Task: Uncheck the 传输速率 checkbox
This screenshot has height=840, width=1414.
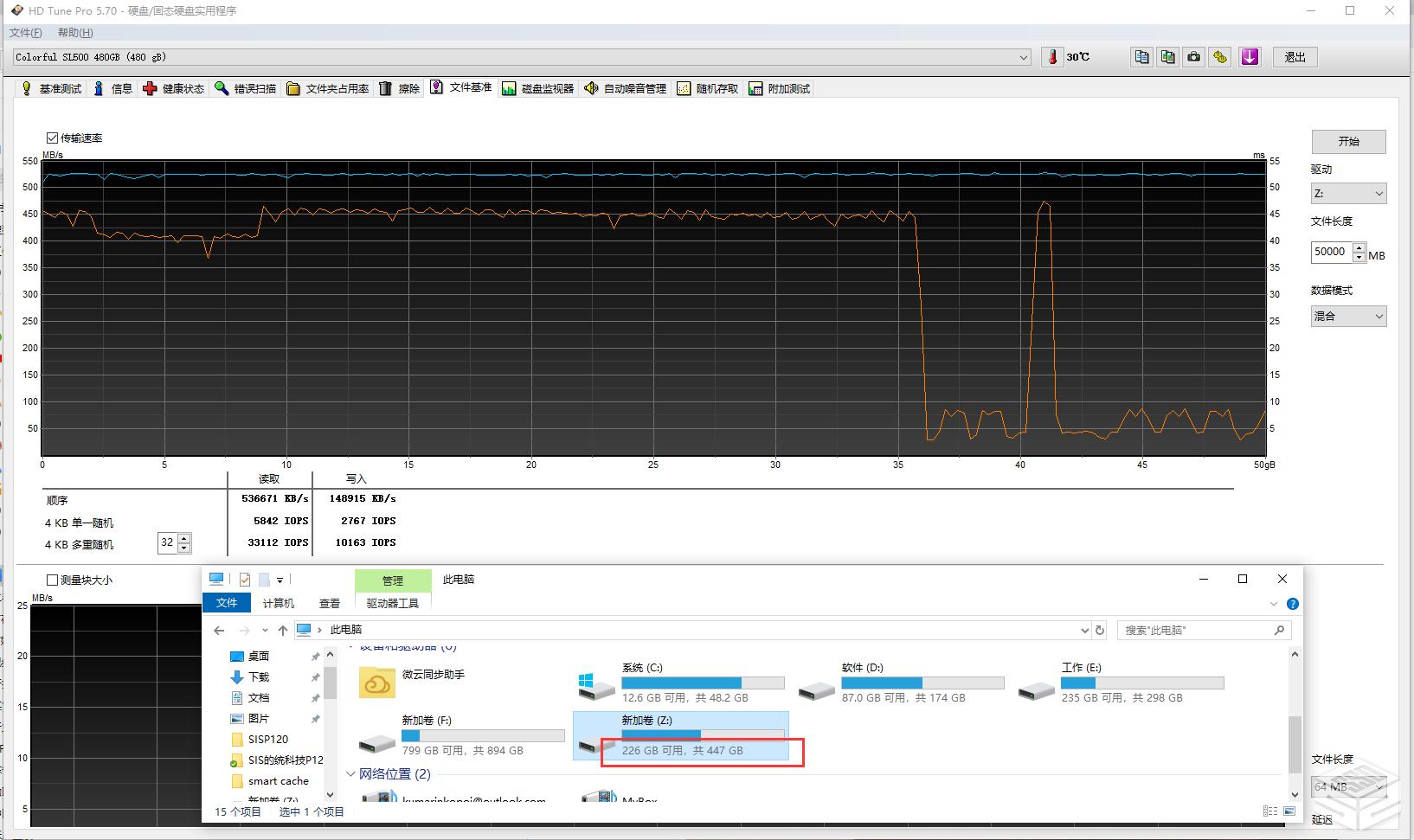Action: coord(53,138)
